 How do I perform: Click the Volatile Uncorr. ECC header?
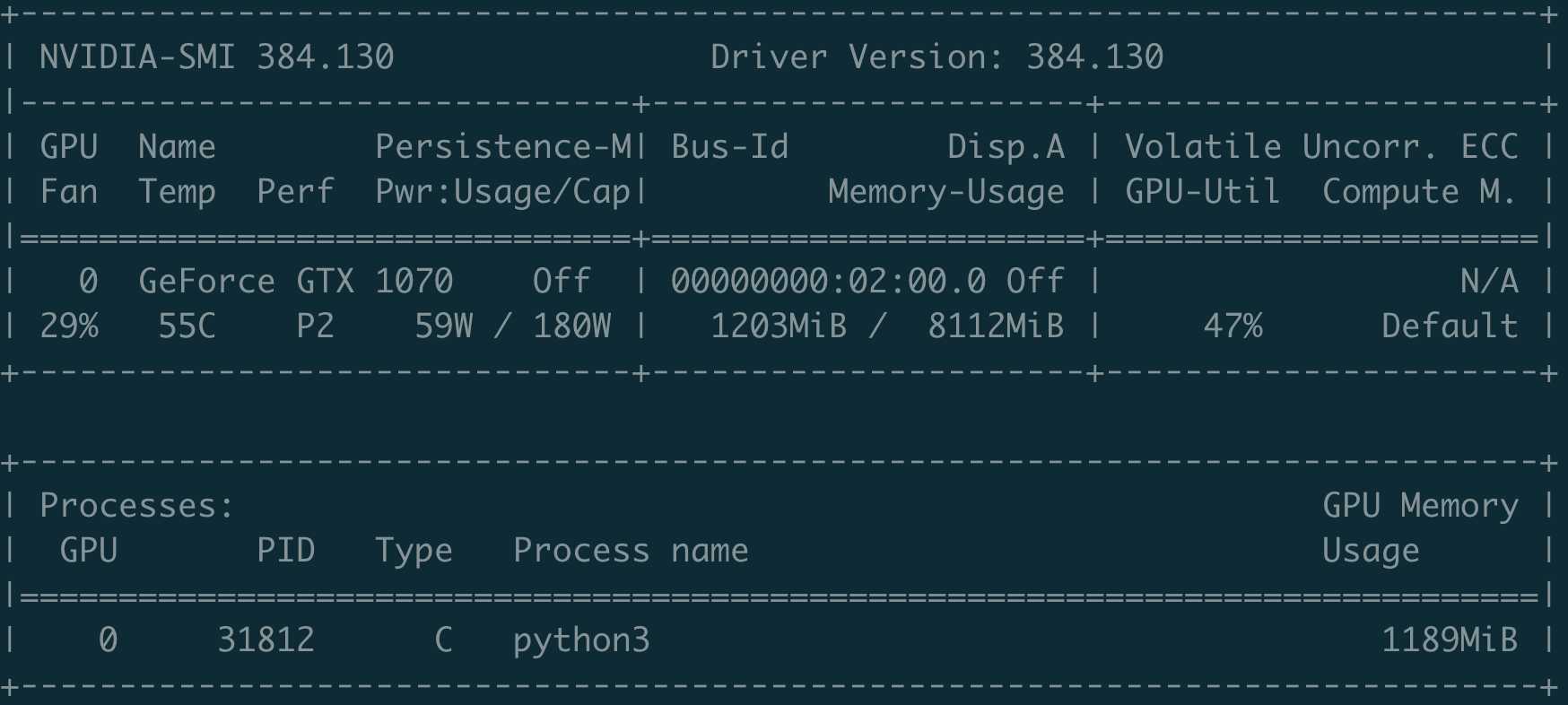1321,147
